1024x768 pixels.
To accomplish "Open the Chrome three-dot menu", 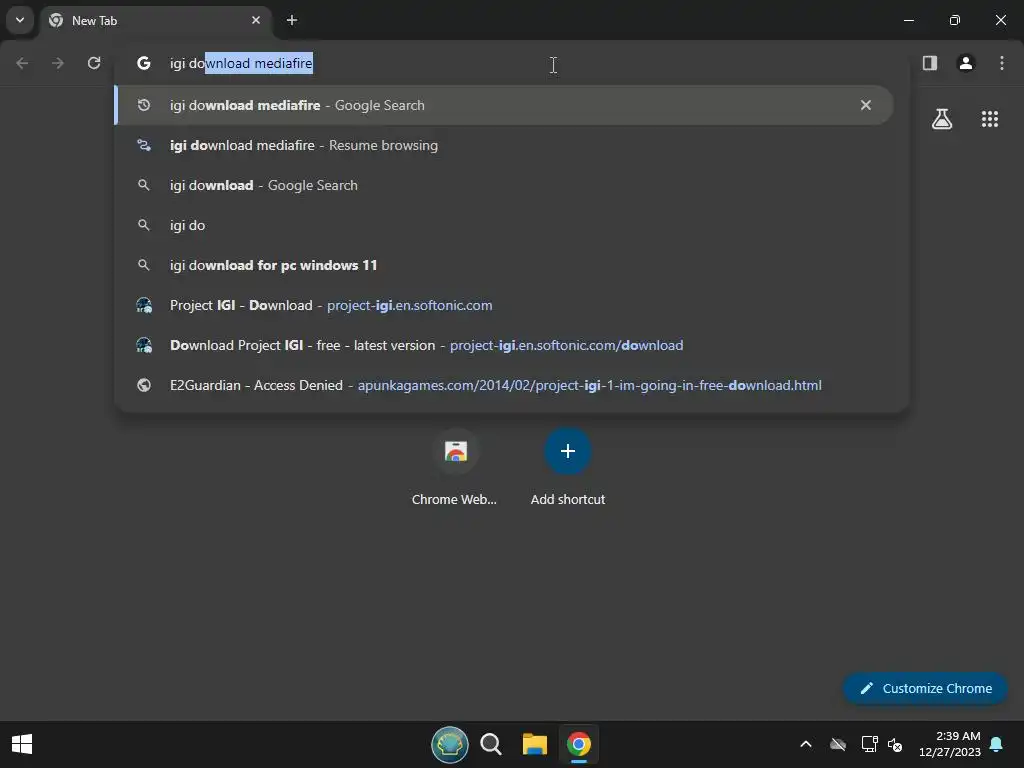I will [1002, 63].
